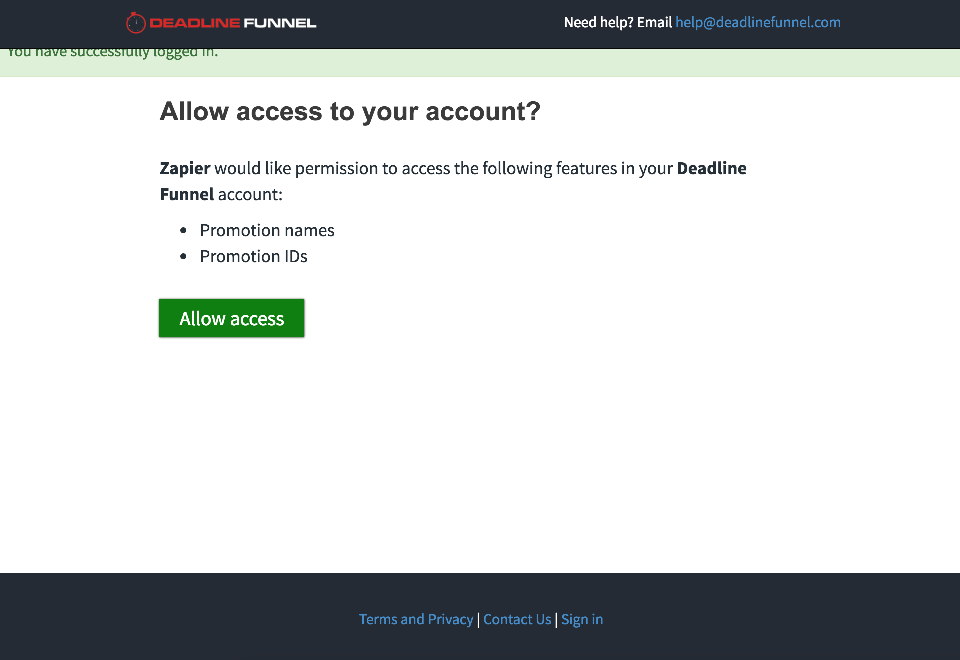Open the help@deadlinefunnel.com email link

point(757,23)
